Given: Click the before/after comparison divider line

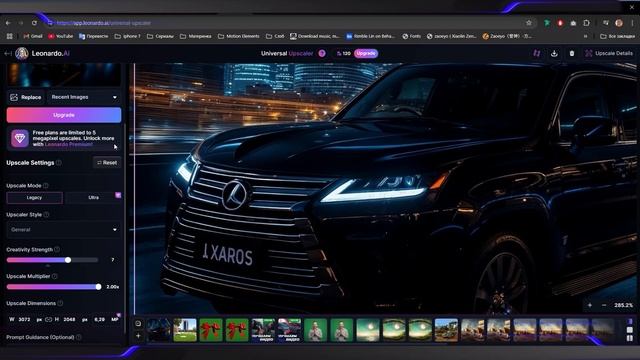Looking at the screenshot, I should coord(134,189).
